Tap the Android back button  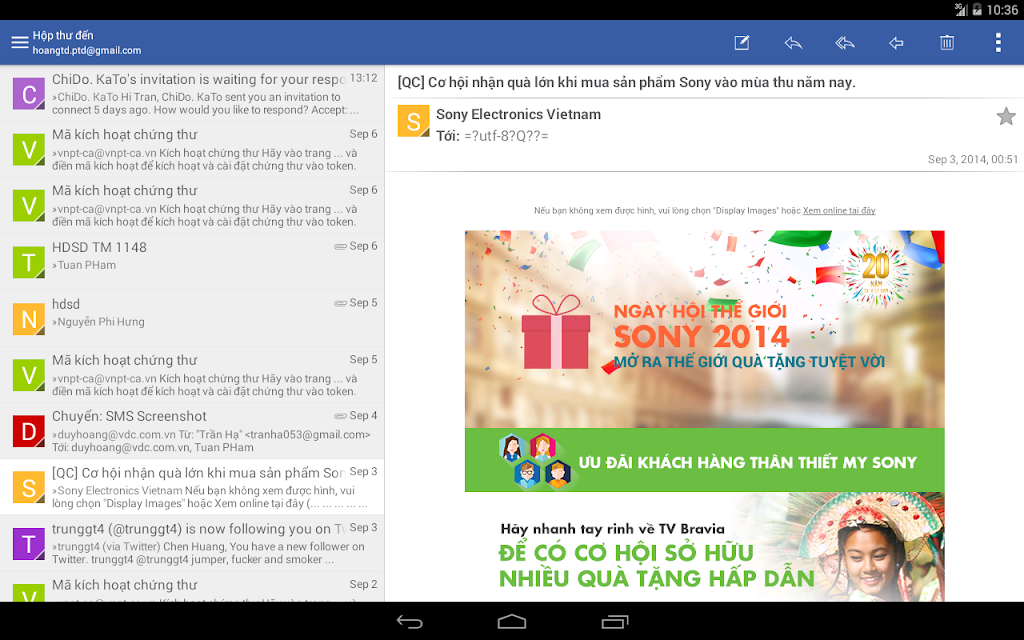409,622
